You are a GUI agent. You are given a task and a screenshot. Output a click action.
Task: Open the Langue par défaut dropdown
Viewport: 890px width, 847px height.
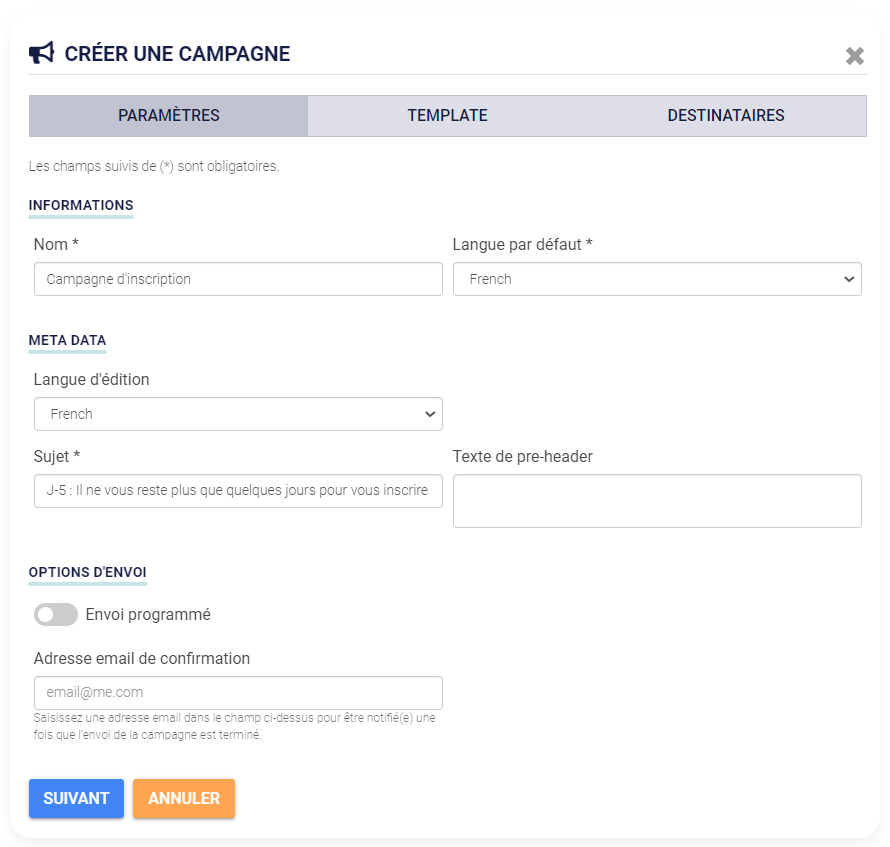[x=657, y=279]
